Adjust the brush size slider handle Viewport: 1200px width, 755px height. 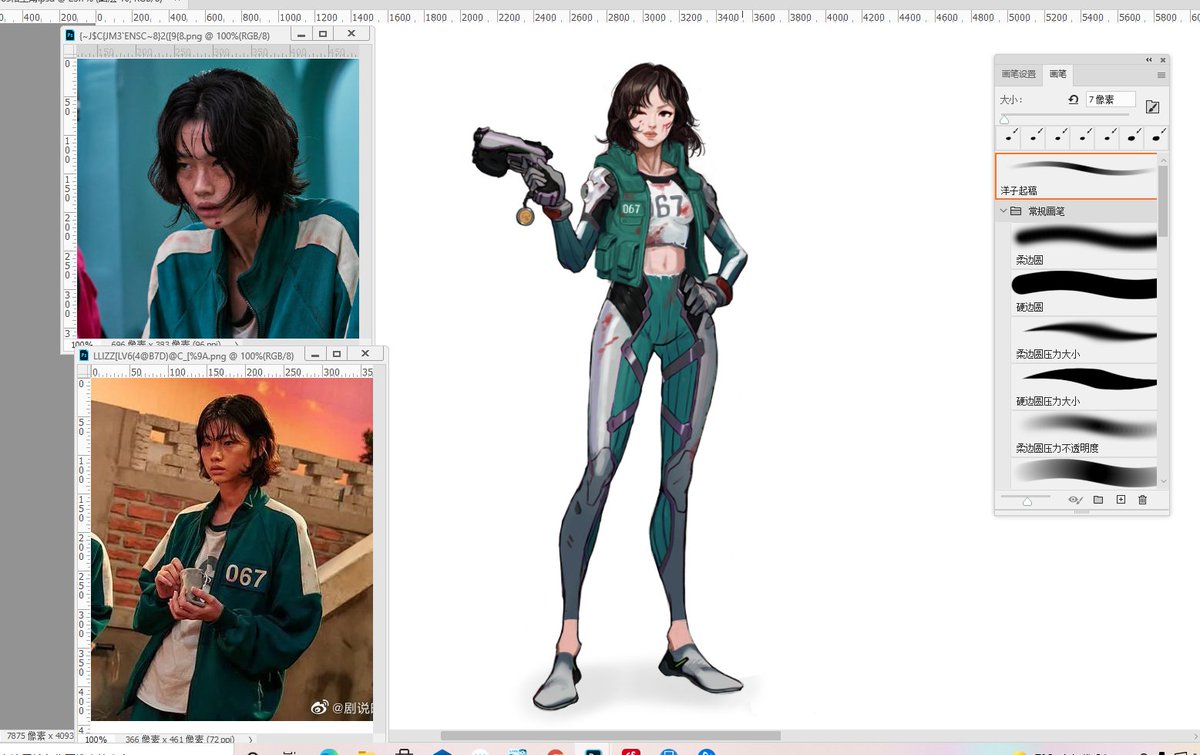click(x=1004, y=120)
